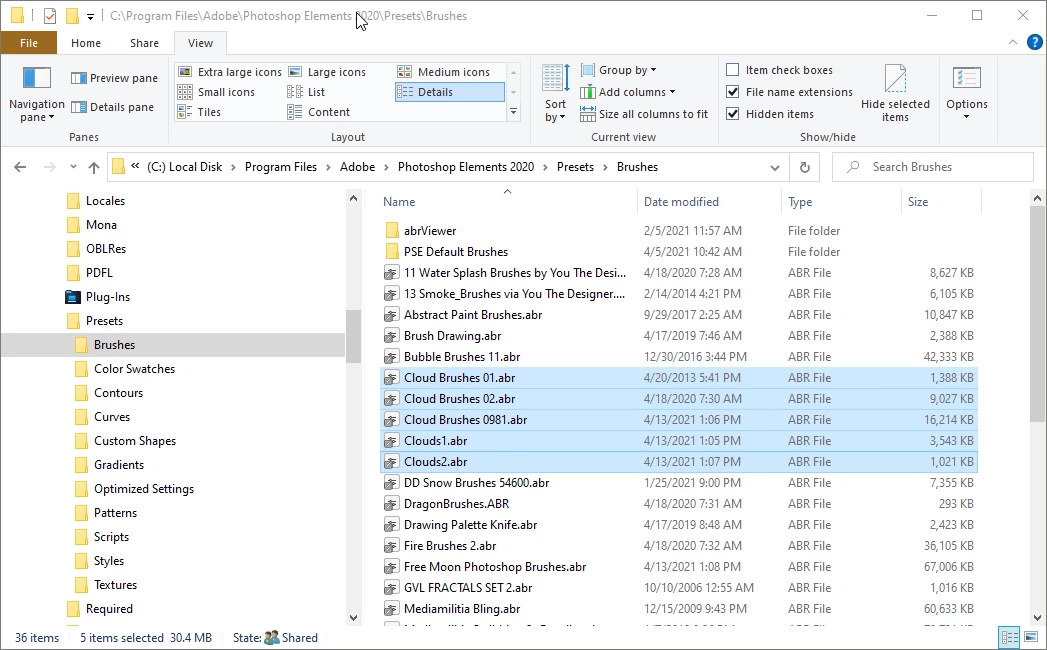Switch to the Home tab
Screen dimensions: 1047x650
pos(86,43)
